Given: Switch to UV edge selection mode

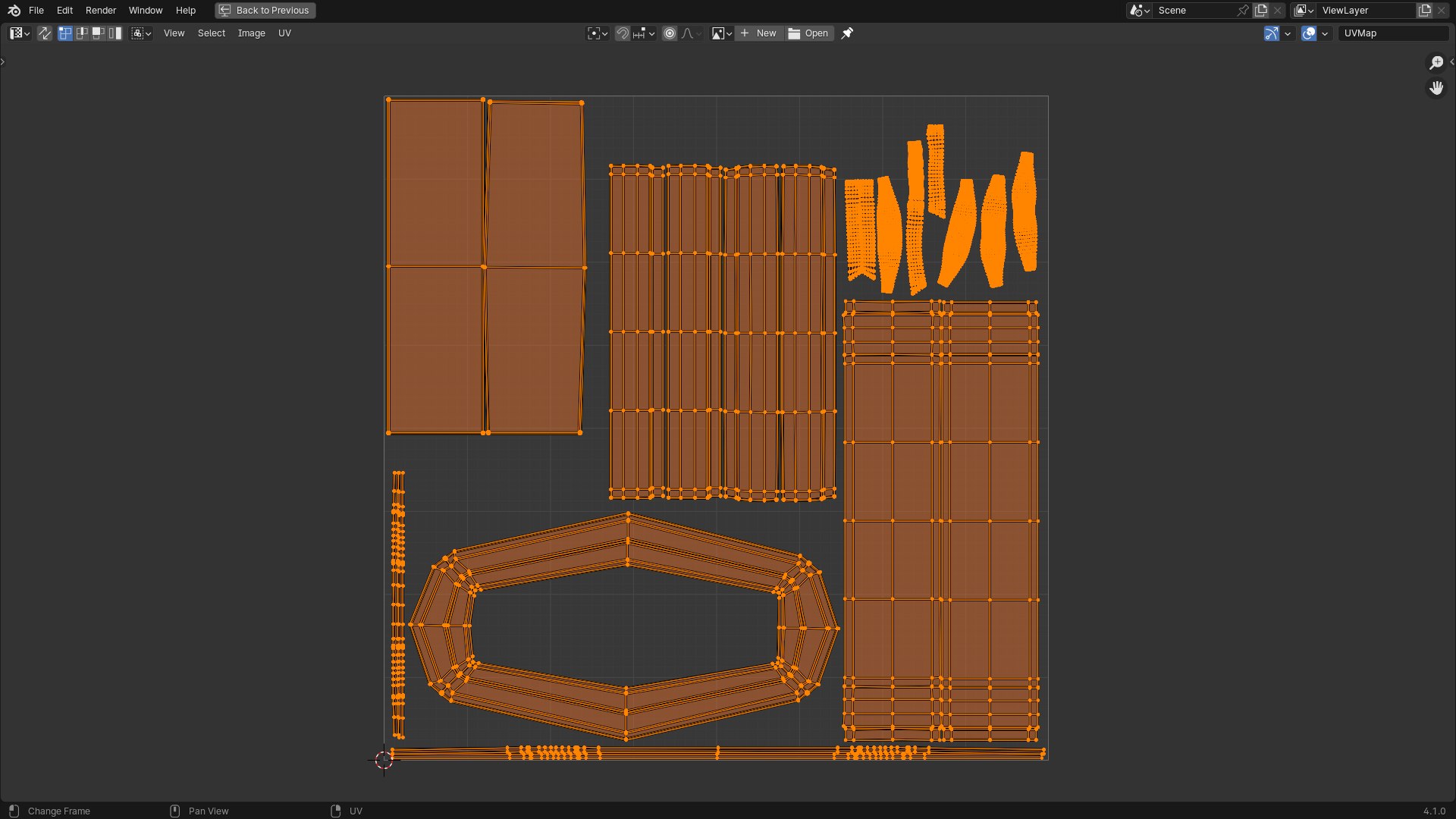Looking at the screenshot, I should pos(82,33).
